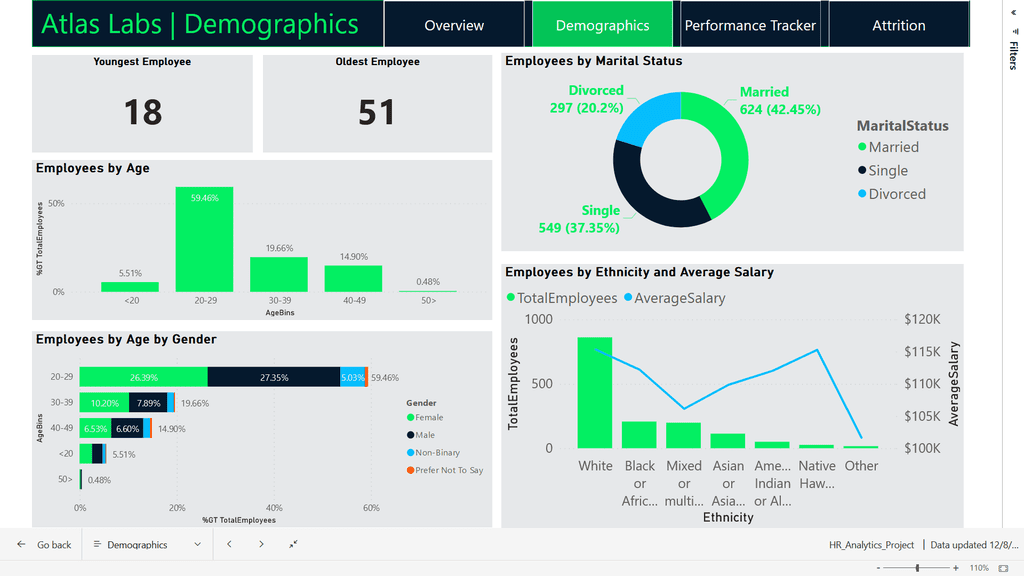Select the Female gender legend item
The height and width of the screenshot is (576, 1024).
(424, 417)
